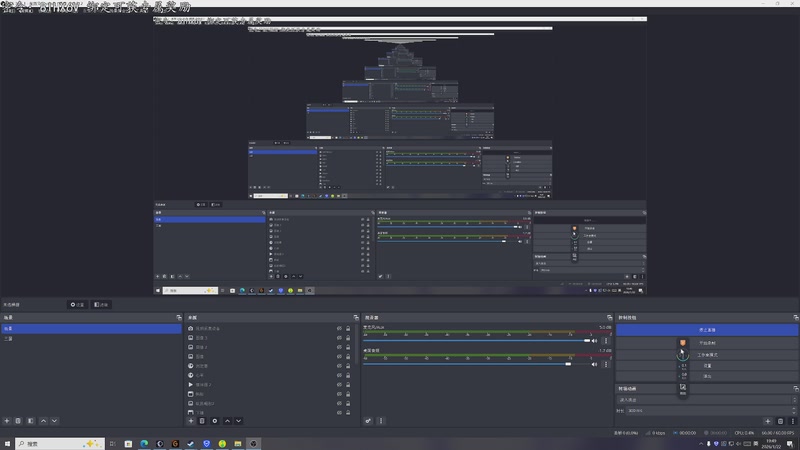This screenshot has height=450, width=800.
Task: Open the Windows Start menu
Action: 7,444
